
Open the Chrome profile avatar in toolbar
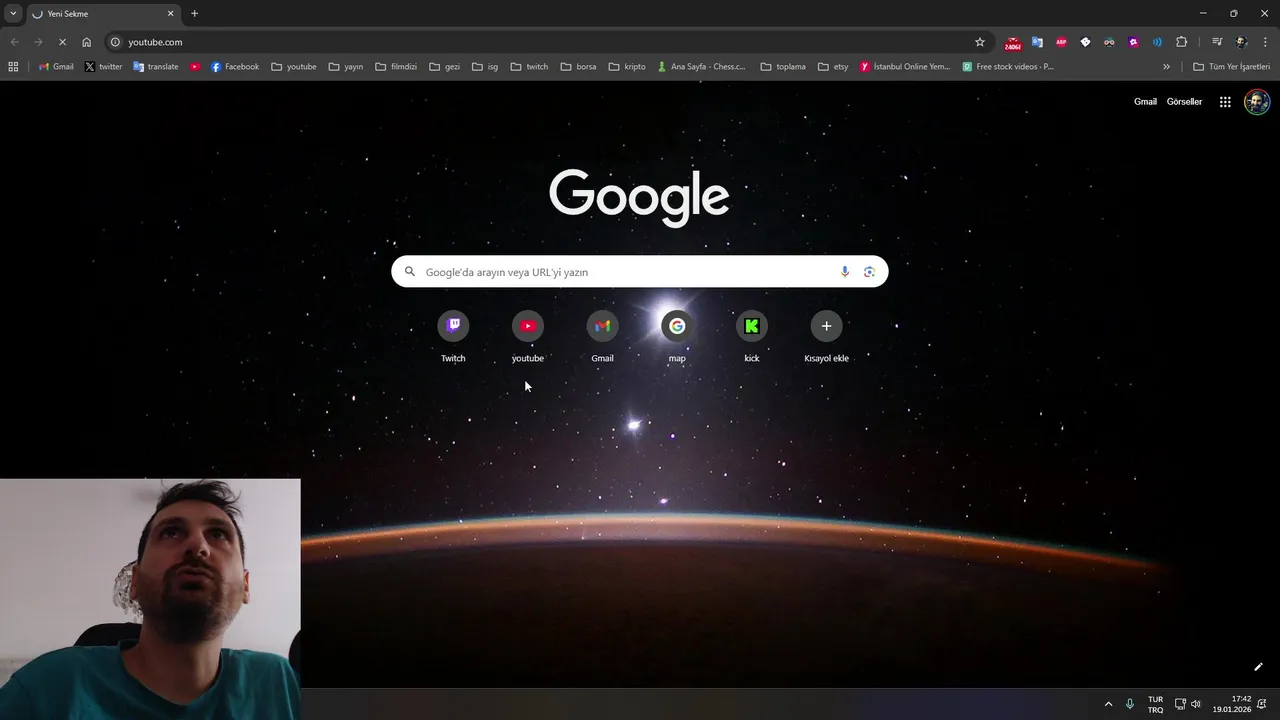click(x=1241, y=42)
